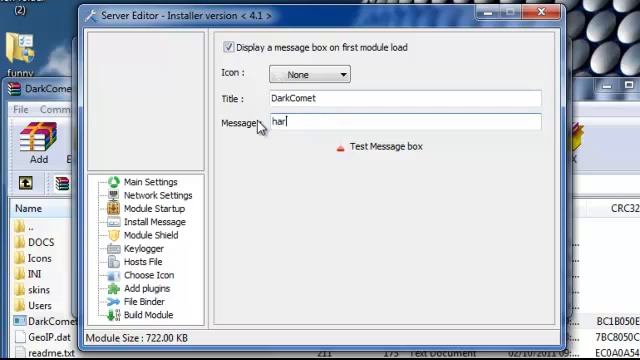
Task: Select the Keylogger keyboard icon in the tree
Action: [x=113, y=249]
